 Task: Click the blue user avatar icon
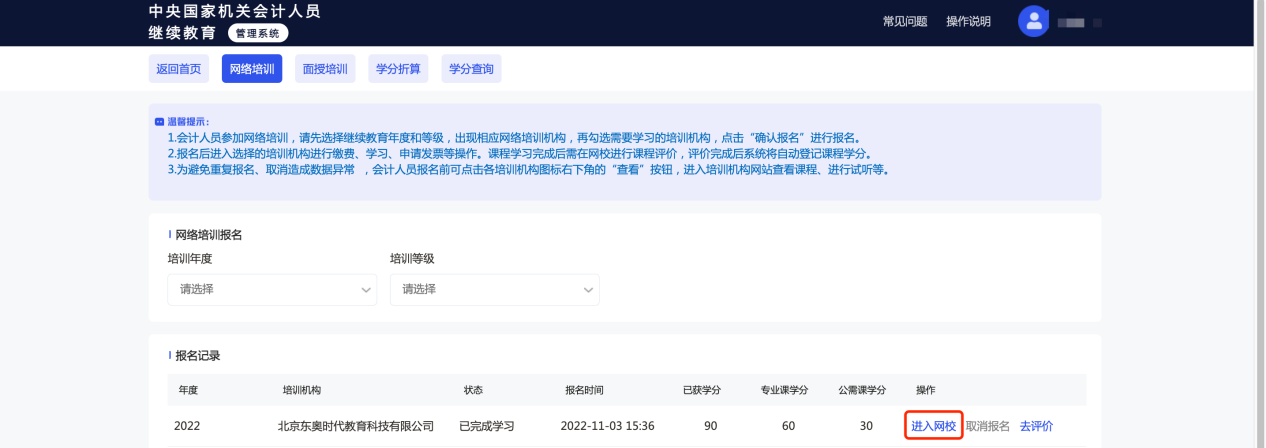[1033, 21]
